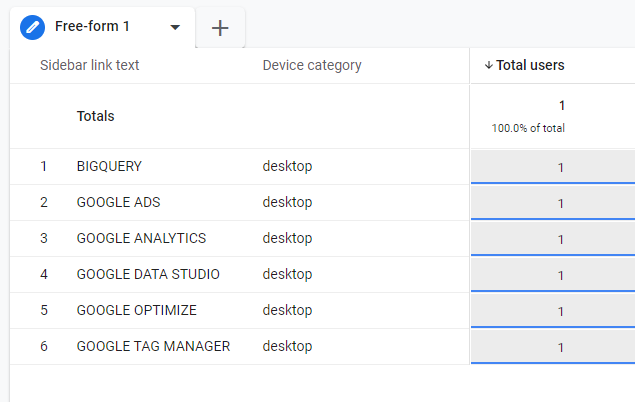Select the GOOGLE ANALYTICS row text
The width and height of the screenshot is (635, 402).
click(x=141, y=238)
